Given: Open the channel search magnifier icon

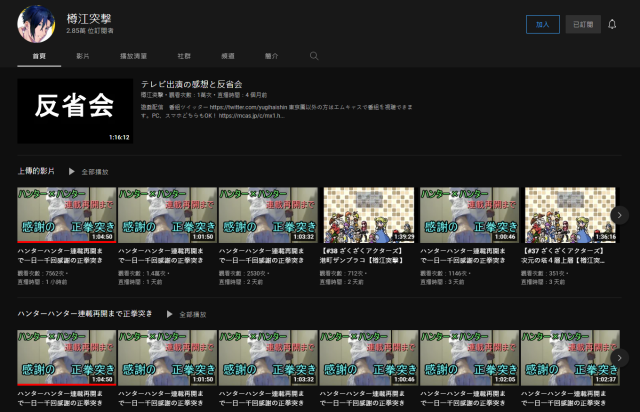Looking at the screenshot, I should pyautogui.click(x=314, y=56).
